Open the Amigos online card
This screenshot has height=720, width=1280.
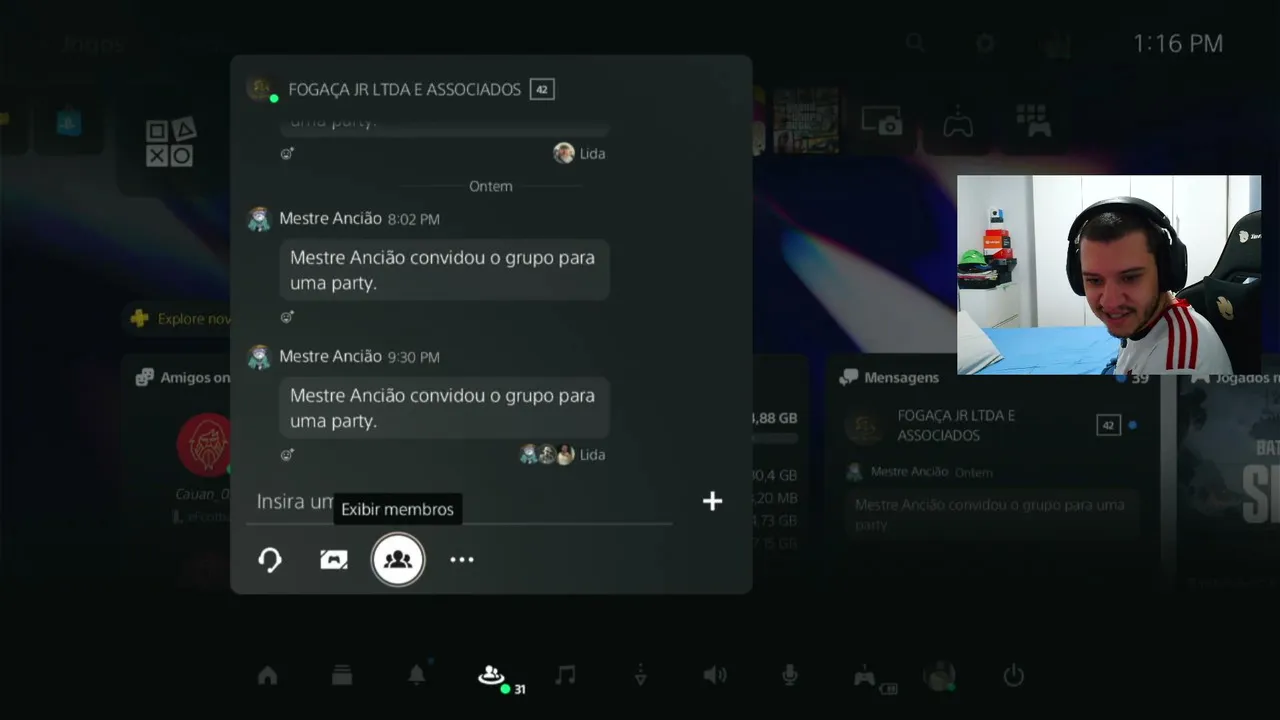[x=181, y=377]
